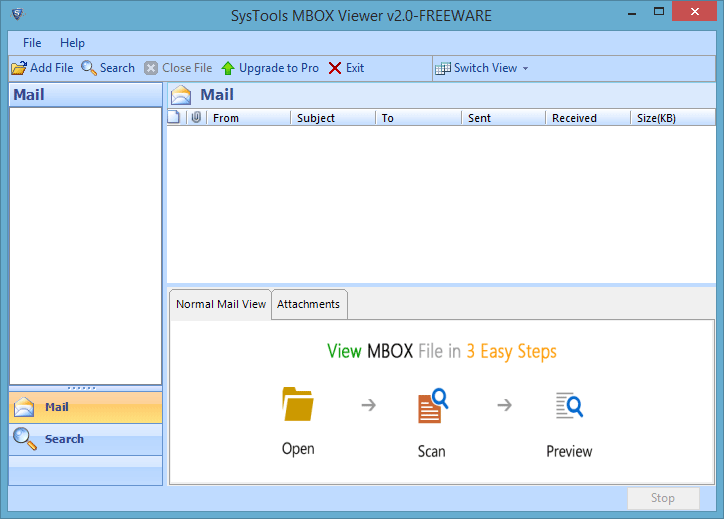Image resolution: width=724 pixels, height=519 pixels.
Task: Click the 'View MBOX File in 3 Easy Steps' heading
Action: click(x=442, y=351)
